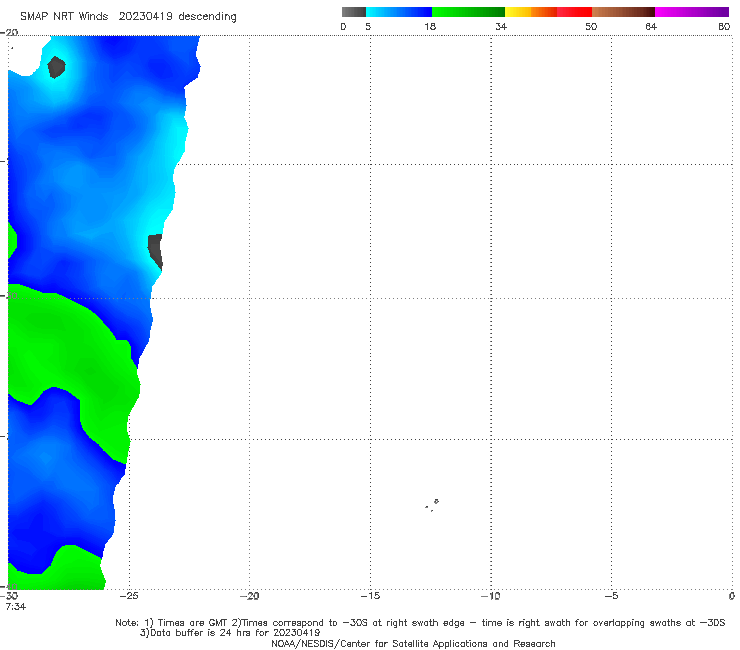The height and width of the screenshot is (650, 740).
Task: Click the NOAA/NESDIS credit line
Action: pyautogui.click(x=413, y=644)
